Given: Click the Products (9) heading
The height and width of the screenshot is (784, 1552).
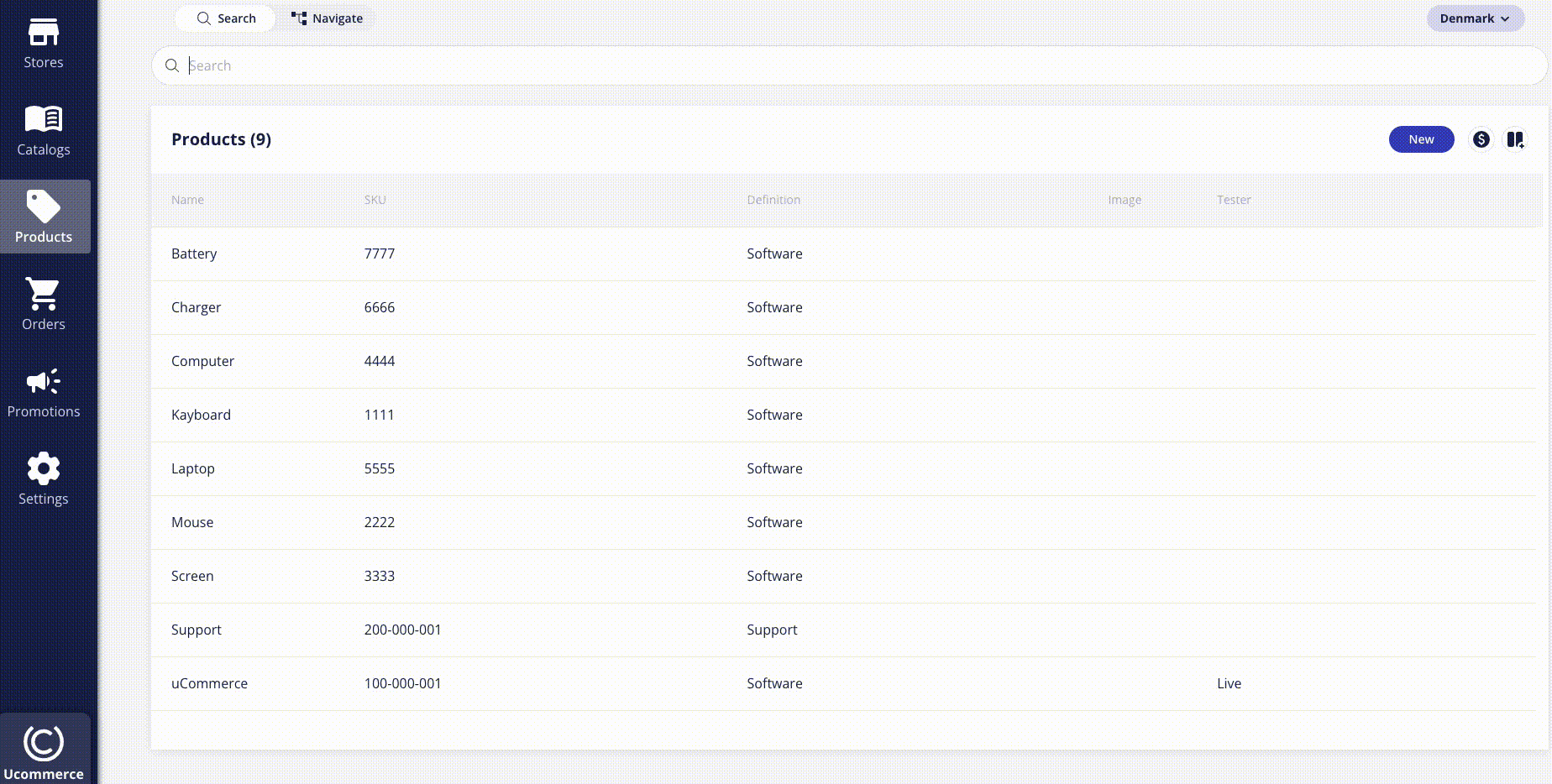Looking at the screenshot, I should click(x=221, y=139).
